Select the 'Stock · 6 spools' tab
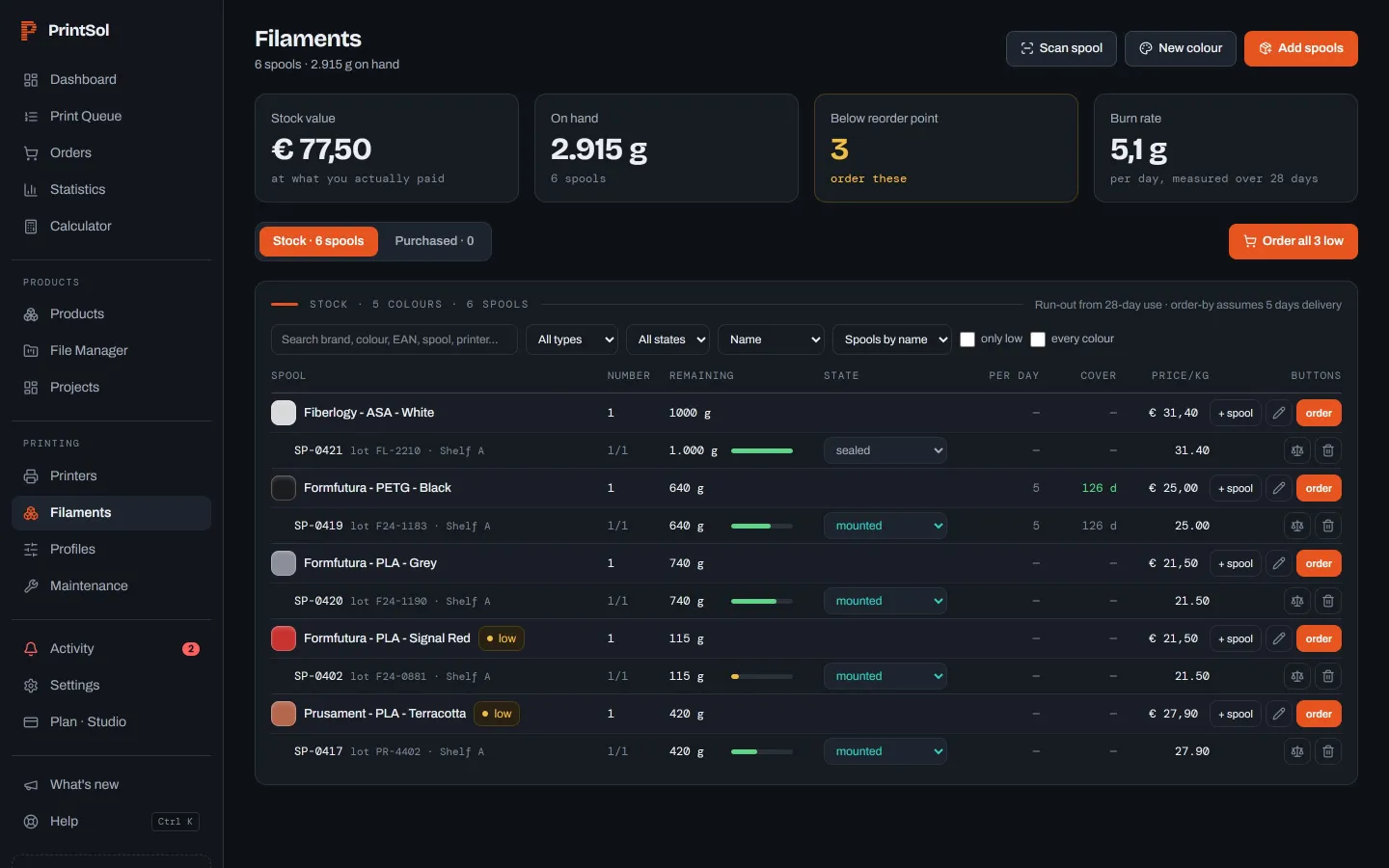The image size is (1389, 868). [318, 241]
